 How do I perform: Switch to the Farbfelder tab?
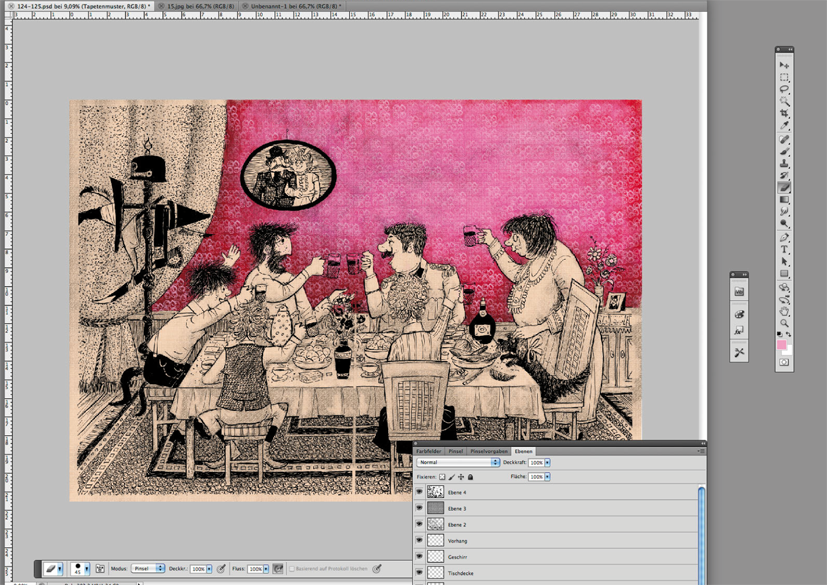point(428,451)
